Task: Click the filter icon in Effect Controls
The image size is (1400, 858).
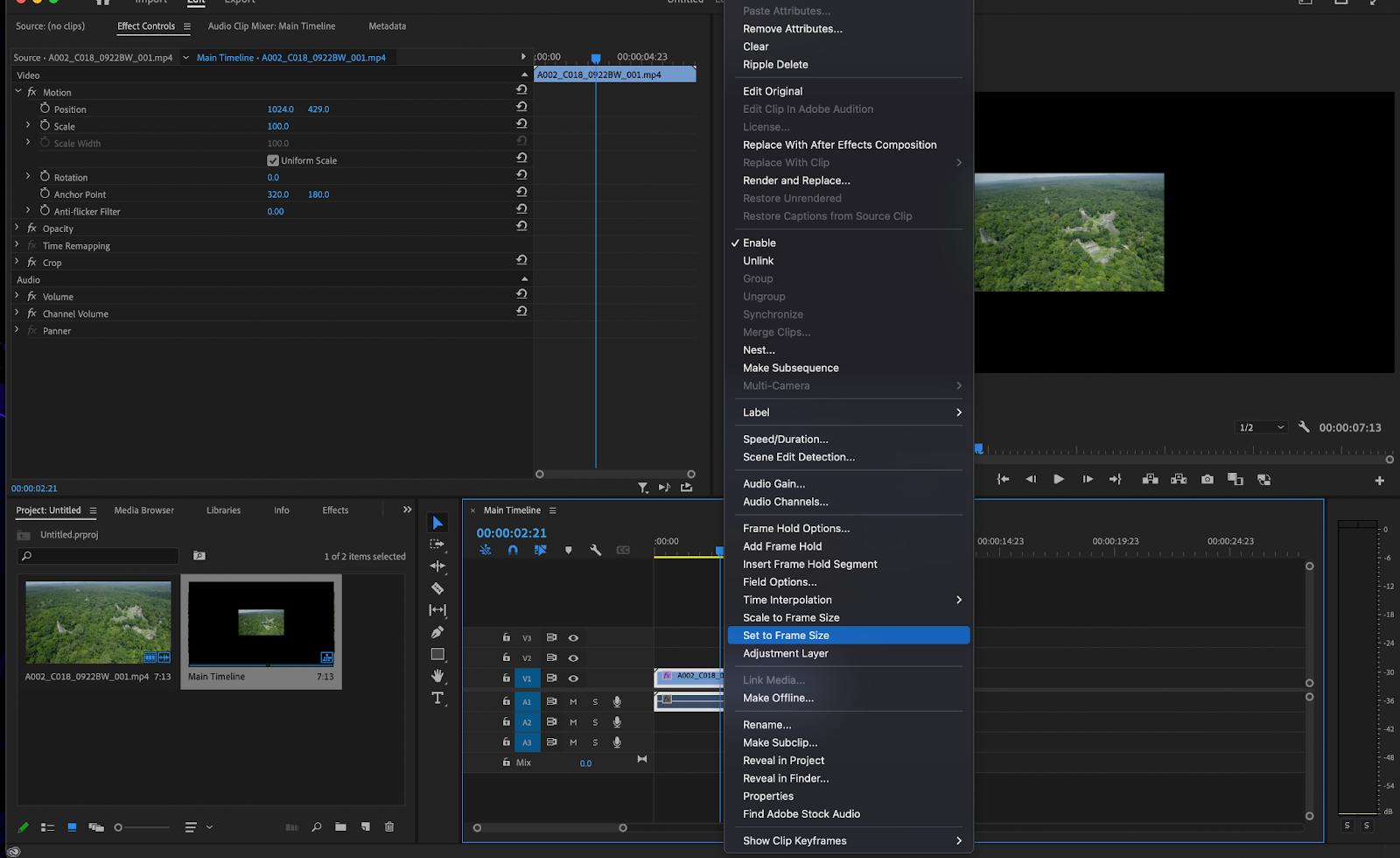Action: click(643, 488)
